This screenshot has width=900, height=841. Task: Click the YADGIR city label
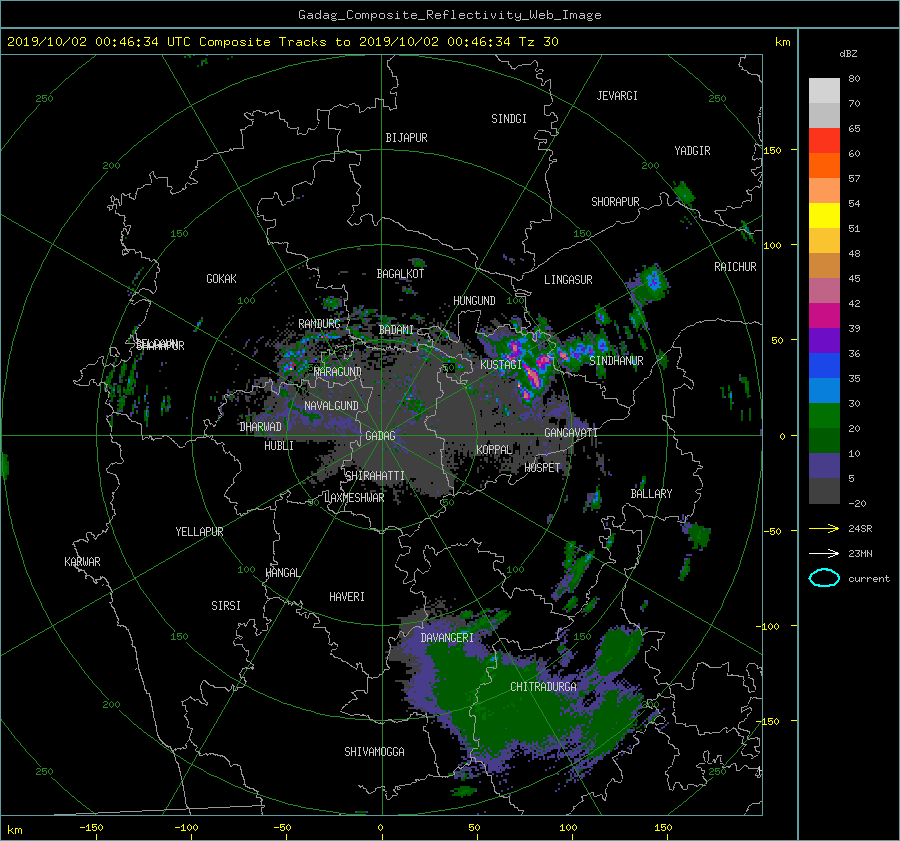point(692,151)
